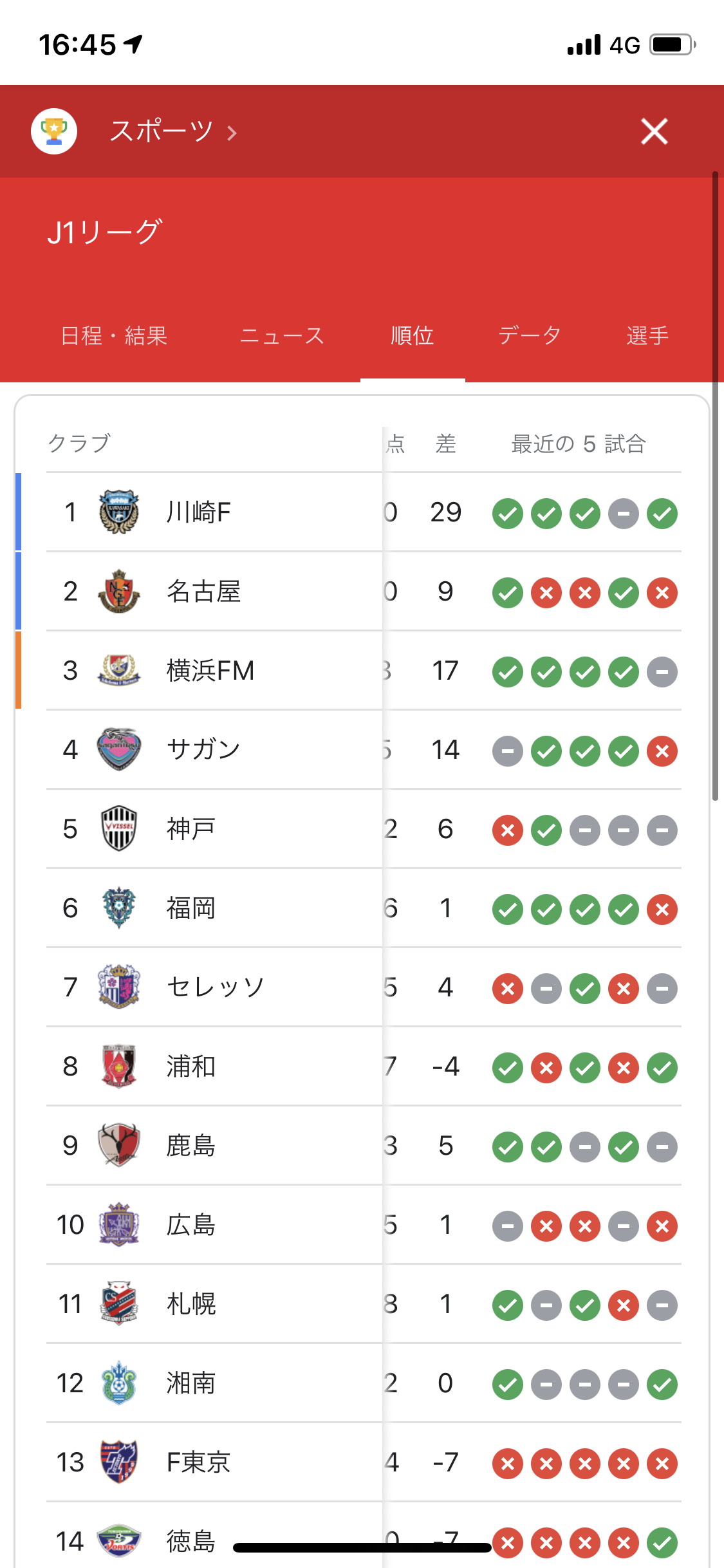Tap the Sagan Tosu club crest
The height and width of the screenshot is (1568, 724).
coord(119,750)
